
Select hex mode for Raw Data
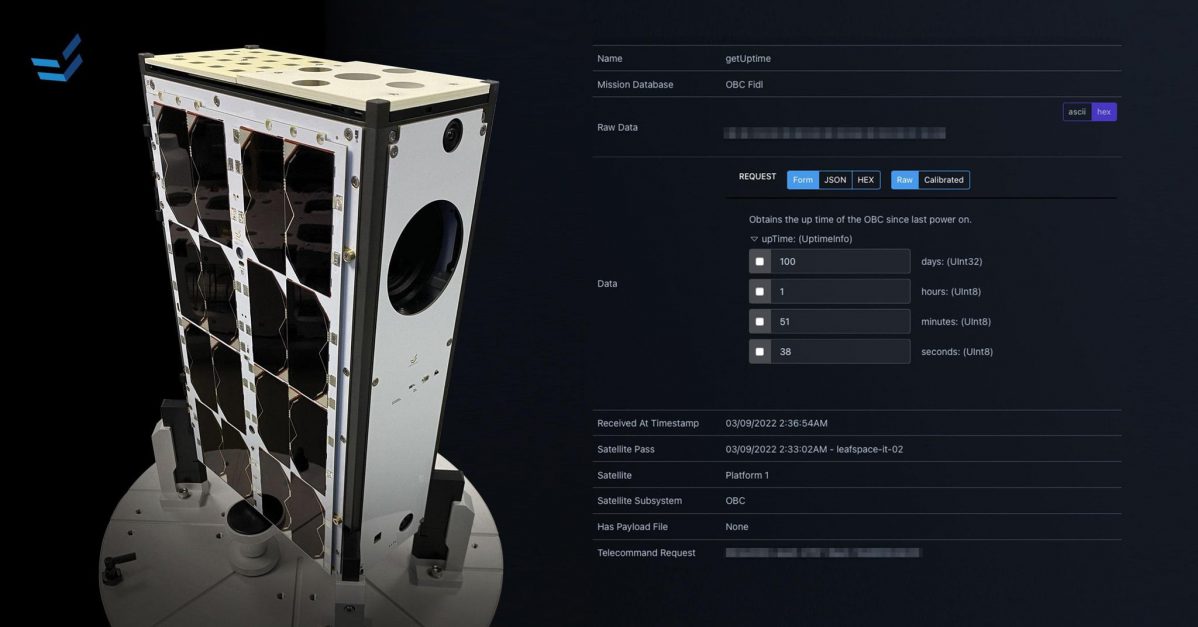pos(1103,111)
